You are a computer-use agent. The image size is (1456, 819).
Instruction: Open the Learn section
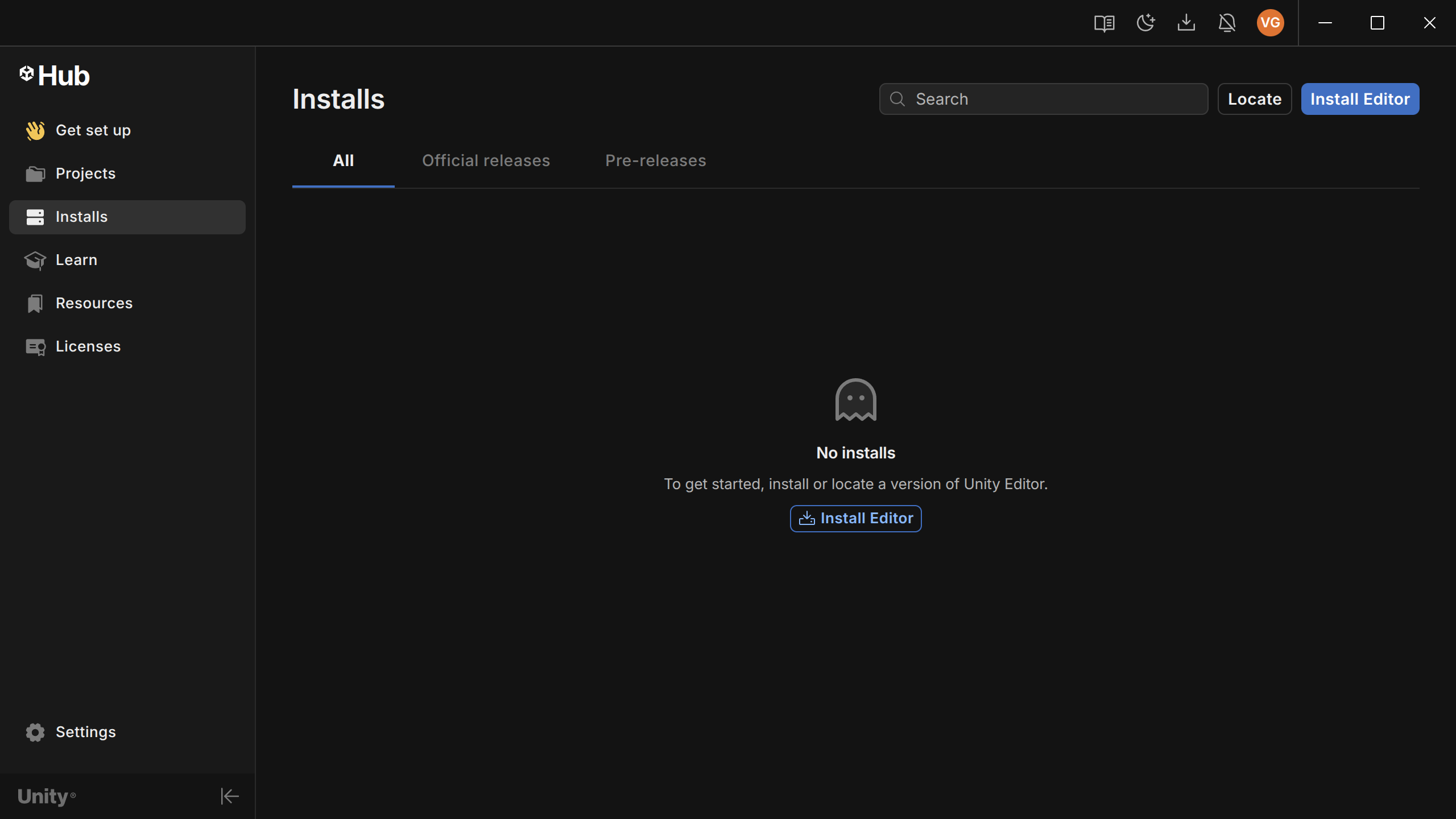coord(76,260)
